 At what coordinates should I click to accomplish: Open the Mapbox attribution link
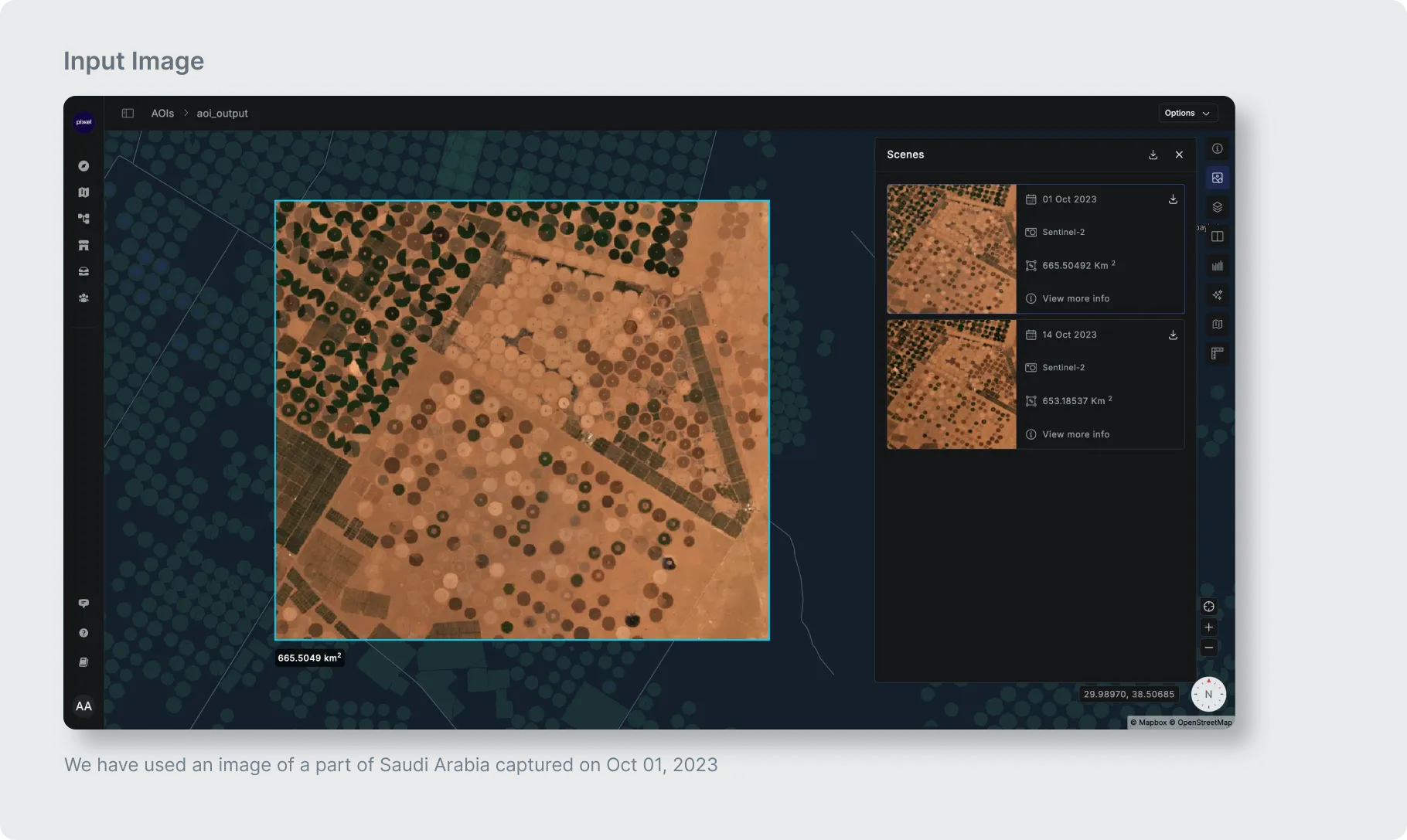pyautogui.click(x=1149, y=723)
